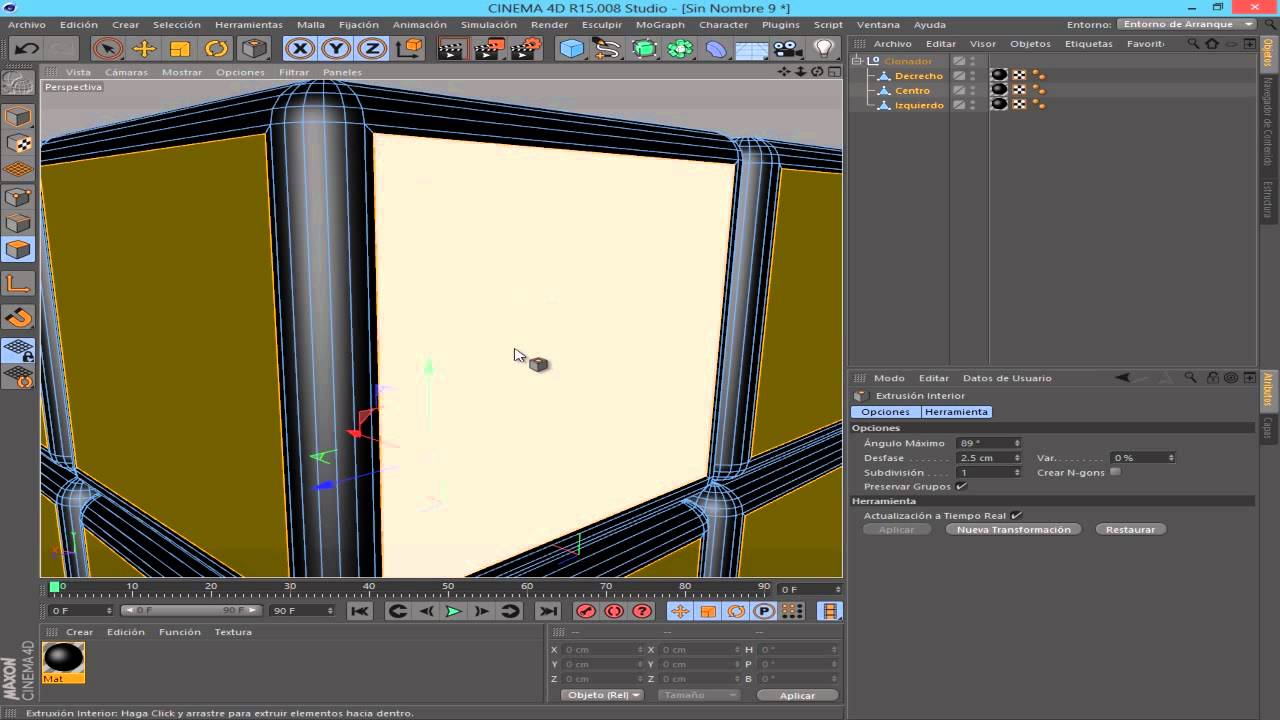Switch to Texture mode in the left palette
The image size is (1280, 720).
18,144
